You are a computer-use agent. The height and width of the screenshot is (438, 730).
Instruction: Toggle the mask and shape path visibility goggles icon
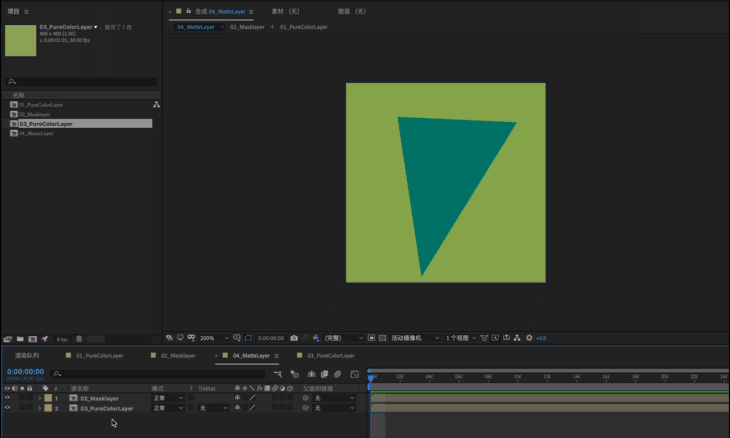coord(191,338)
